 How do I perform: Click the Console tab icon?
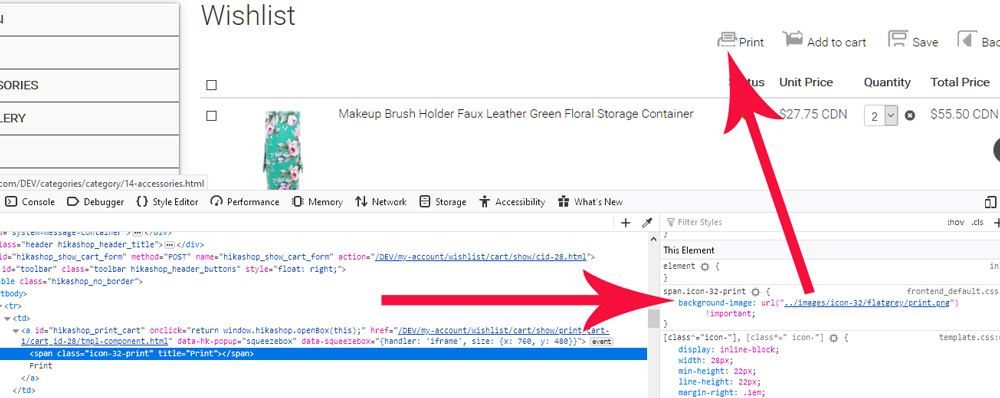click(x=11, y=202)
